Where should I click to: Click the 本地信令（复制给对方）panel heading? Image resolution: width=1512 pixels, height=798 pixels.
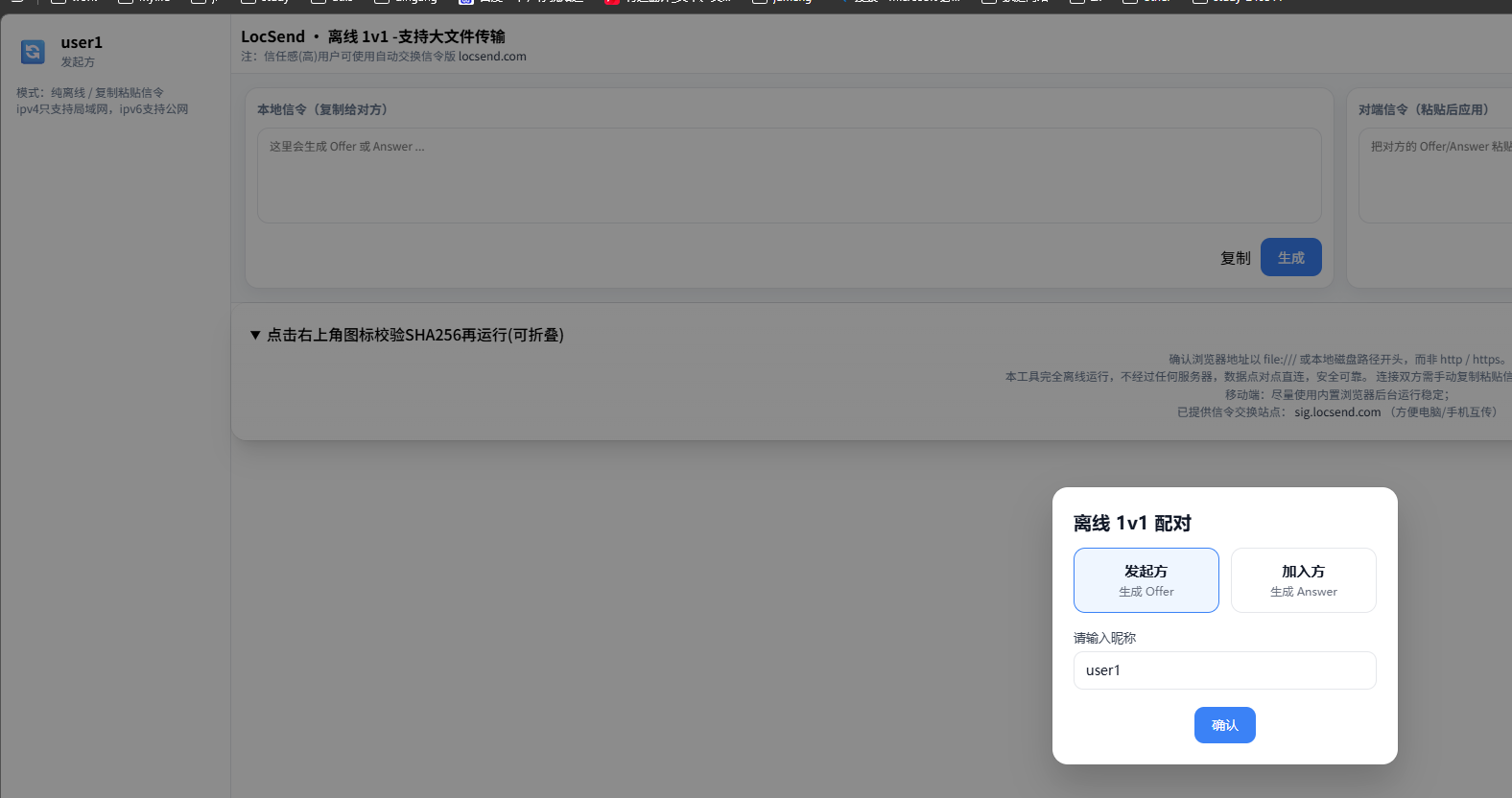coord(322,109)
